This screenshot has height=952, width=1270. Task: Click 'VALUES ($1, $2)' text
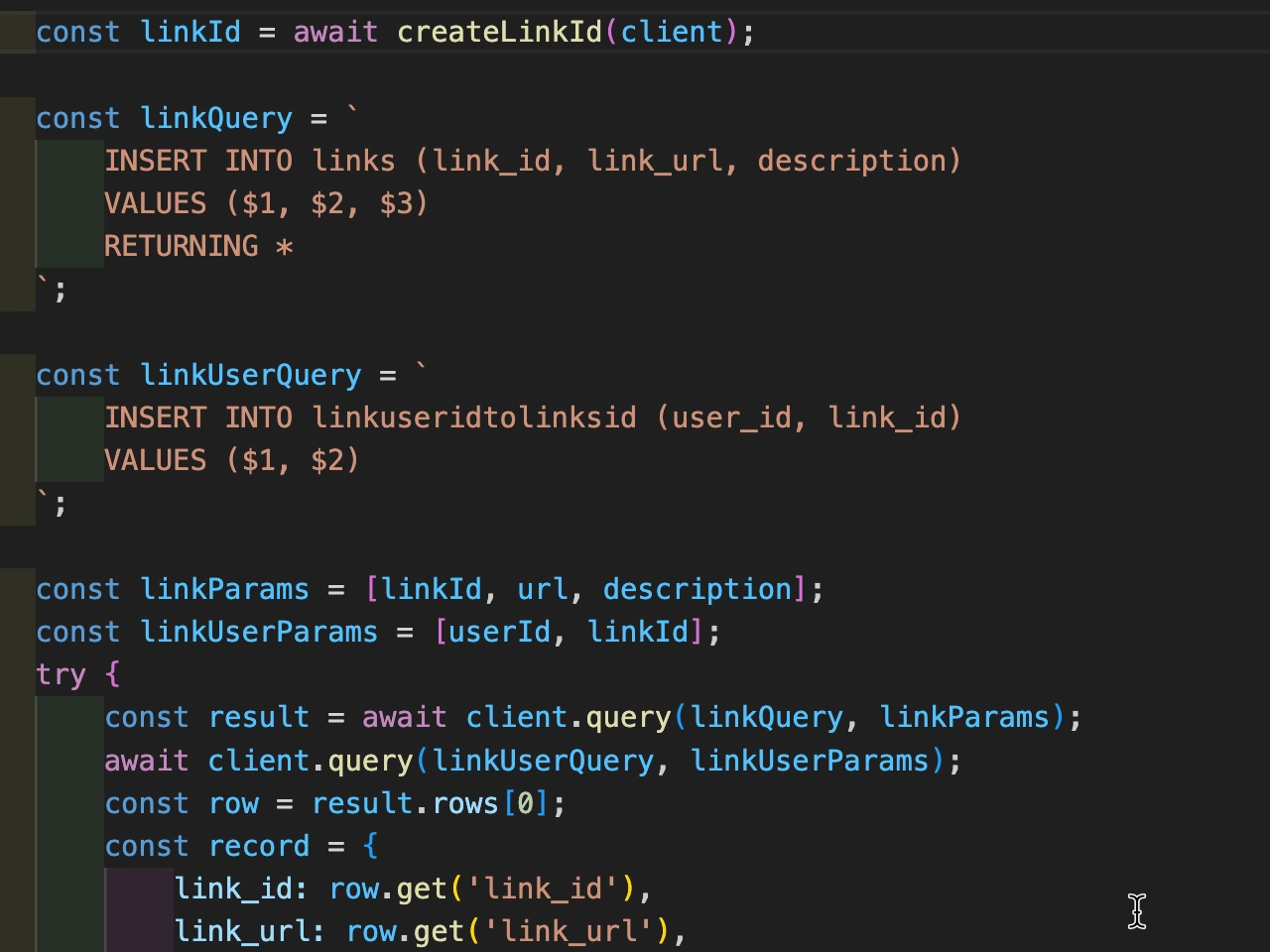click(x=232, y=460)
